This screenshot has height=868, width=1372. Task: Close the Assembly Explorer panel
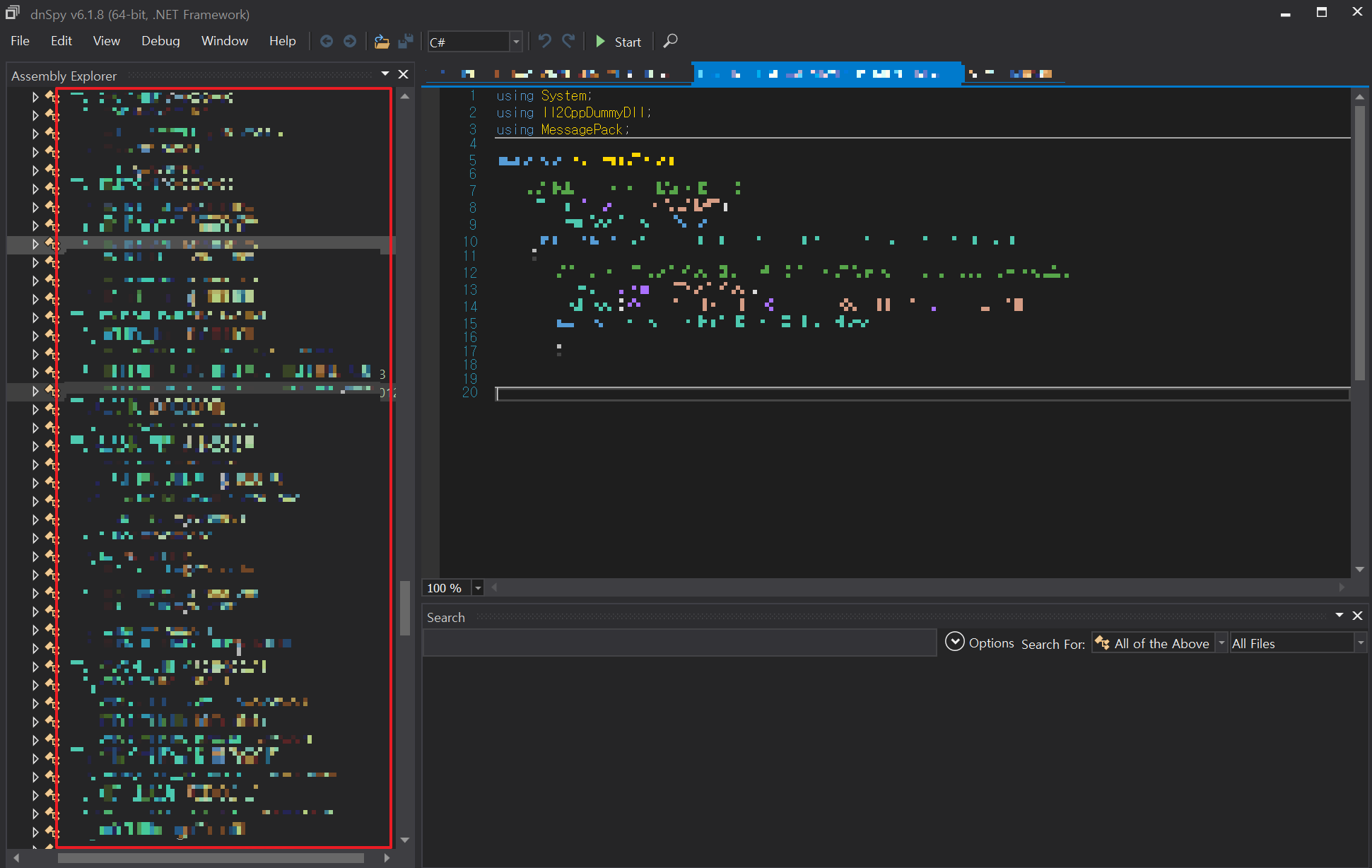pos(404,74)
